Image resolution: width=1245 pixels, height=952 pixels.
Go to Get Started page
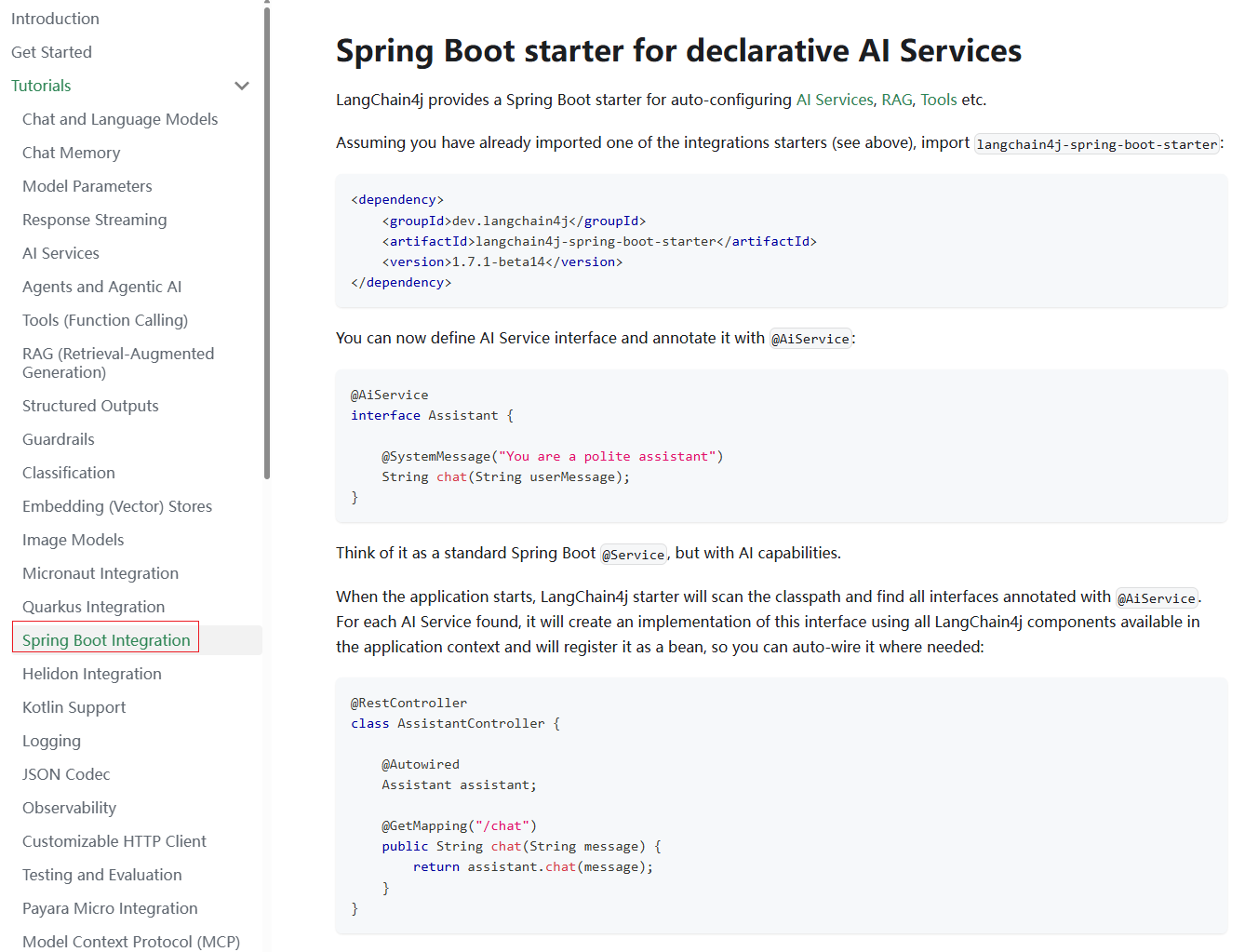pyautogui.click(x=51, y=52)
